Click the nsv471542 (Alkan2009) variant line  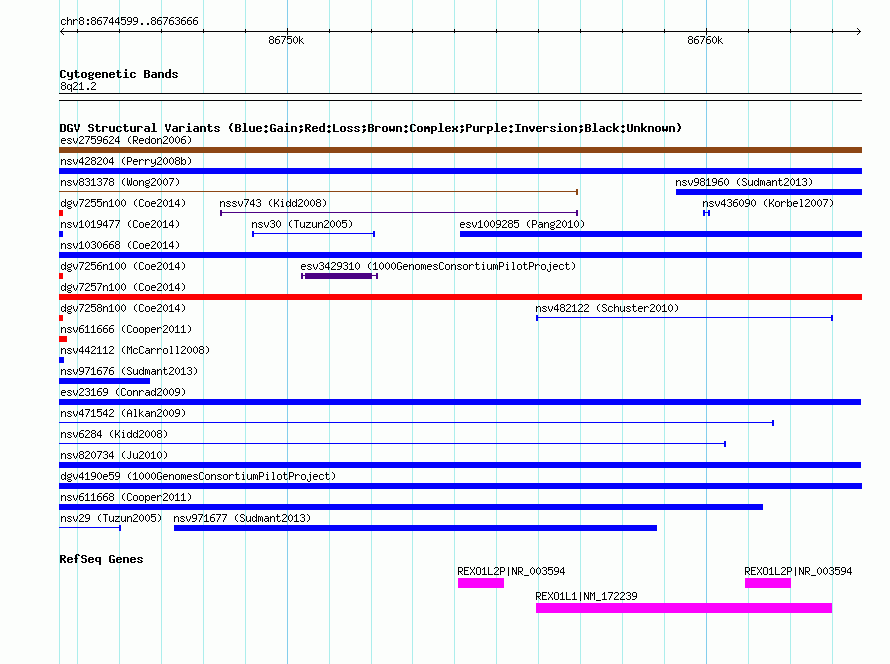point(417,423)
